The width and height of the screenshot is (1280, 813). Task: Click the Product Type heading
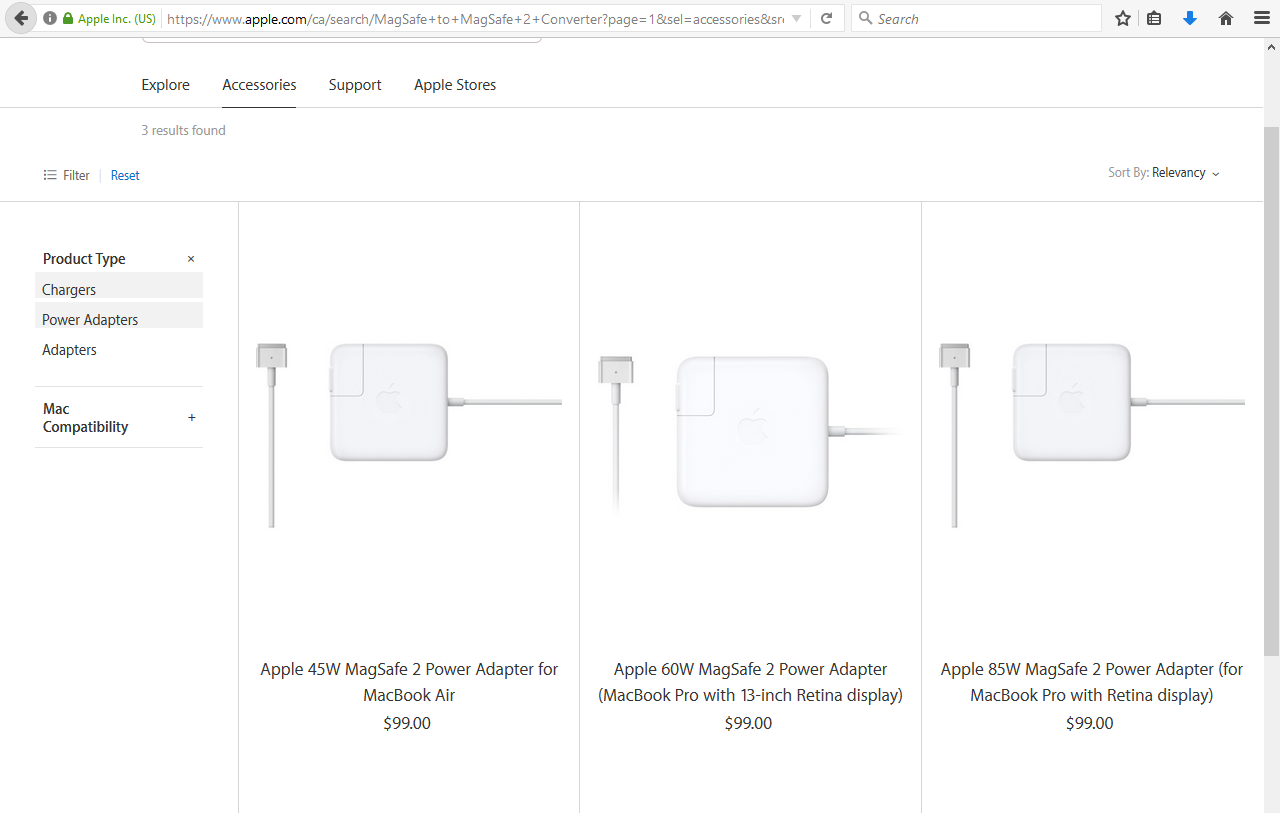pyautogui.click(x=84, y=259)
